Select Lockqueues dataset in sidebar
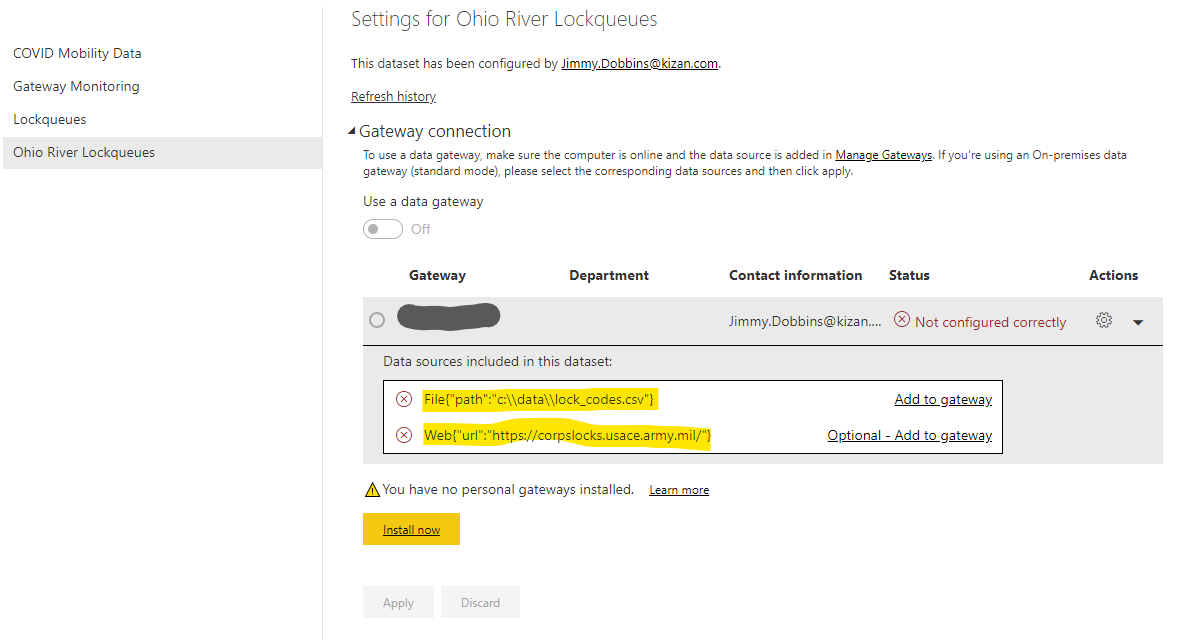This screenshot has width=1181, height=640. pyautogui.click(x=50, y=120)
